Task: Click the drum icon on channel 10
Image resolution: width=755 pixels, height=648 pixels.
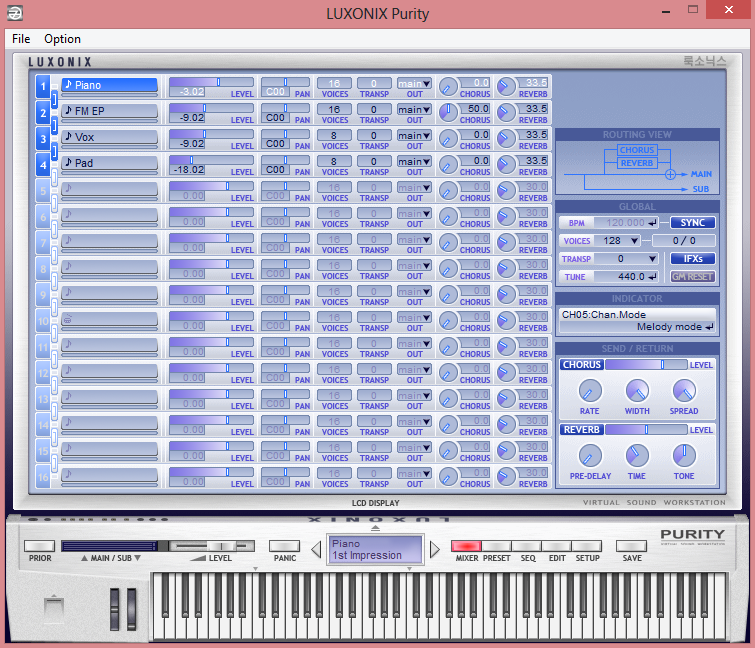Action: (x=68, y=318)
